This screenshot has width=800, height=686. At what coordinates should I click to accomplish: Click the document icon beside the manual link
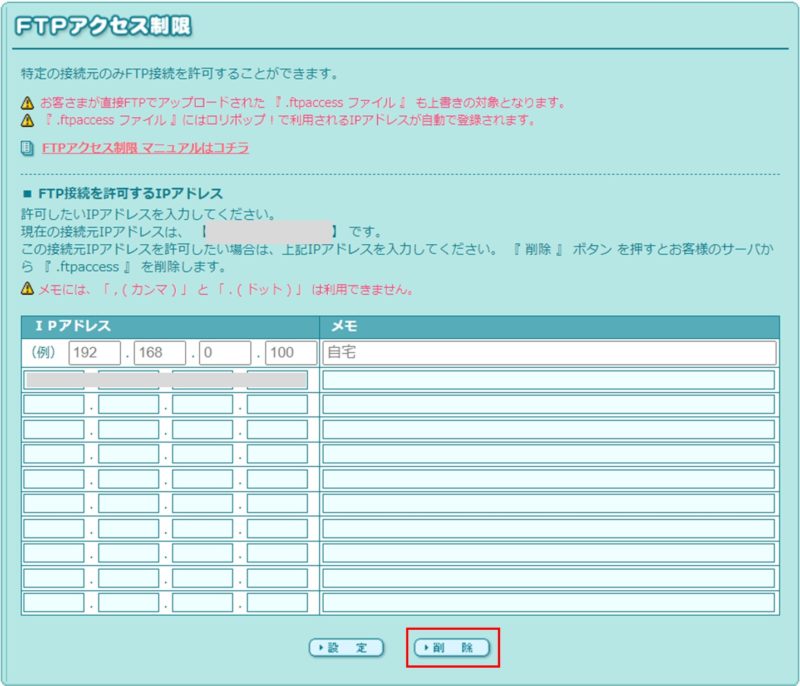[27, 148]
